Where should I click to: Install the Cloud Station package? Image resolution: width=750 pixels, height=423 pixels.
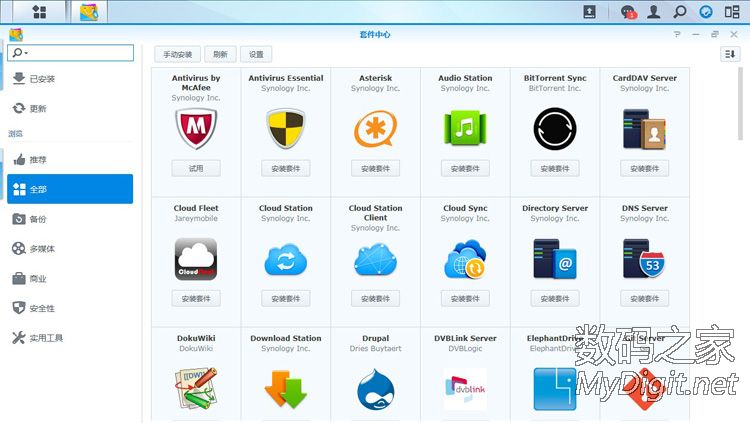[286, 299]
